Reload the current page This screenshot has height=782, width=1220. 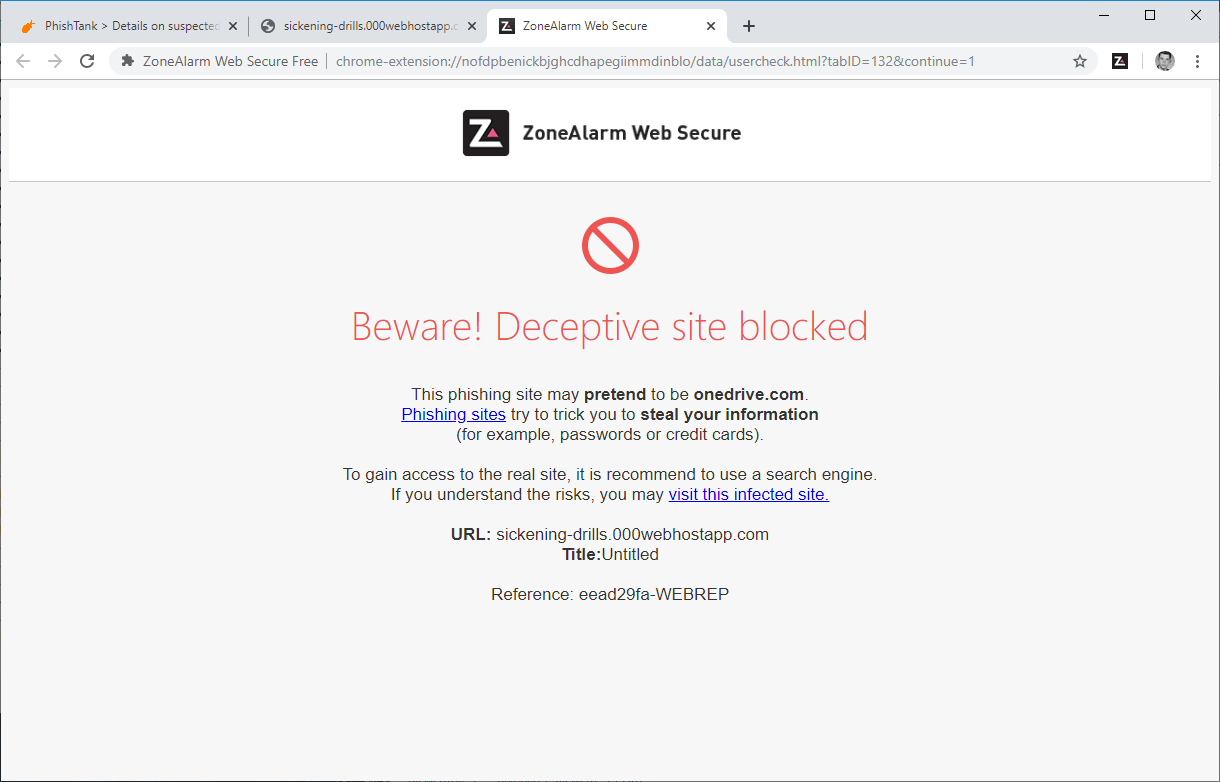(x=87, y=61)
